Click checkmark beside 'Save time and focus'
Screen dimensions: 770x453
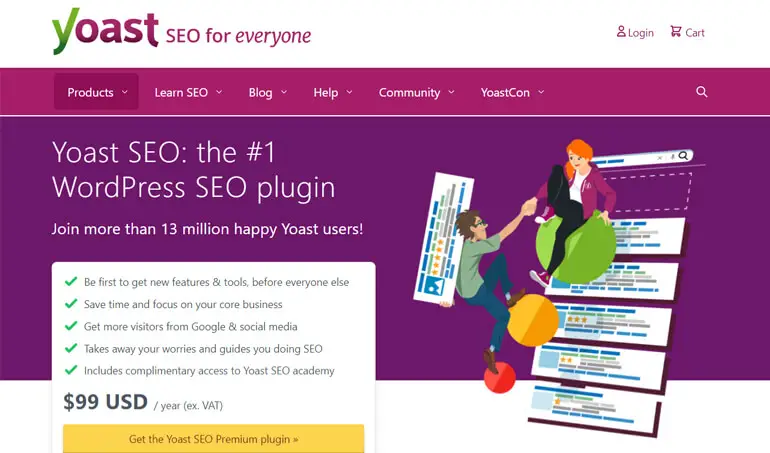(x=71, y=304)
